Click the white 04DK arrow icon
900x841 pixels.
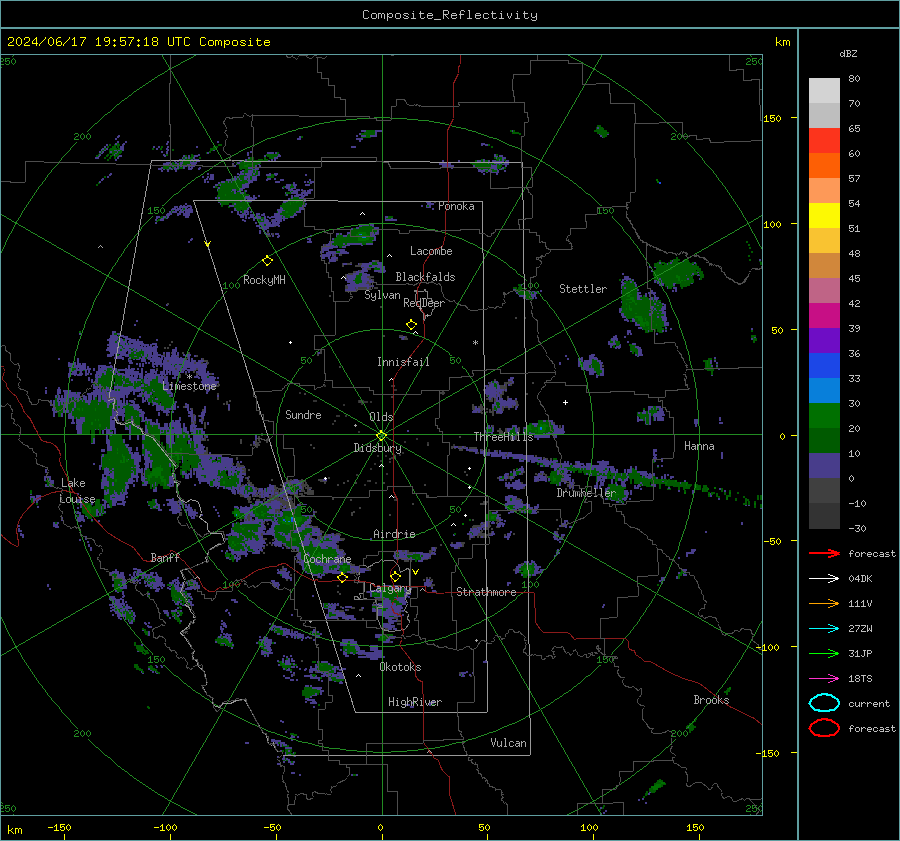(x=824, y=579)
